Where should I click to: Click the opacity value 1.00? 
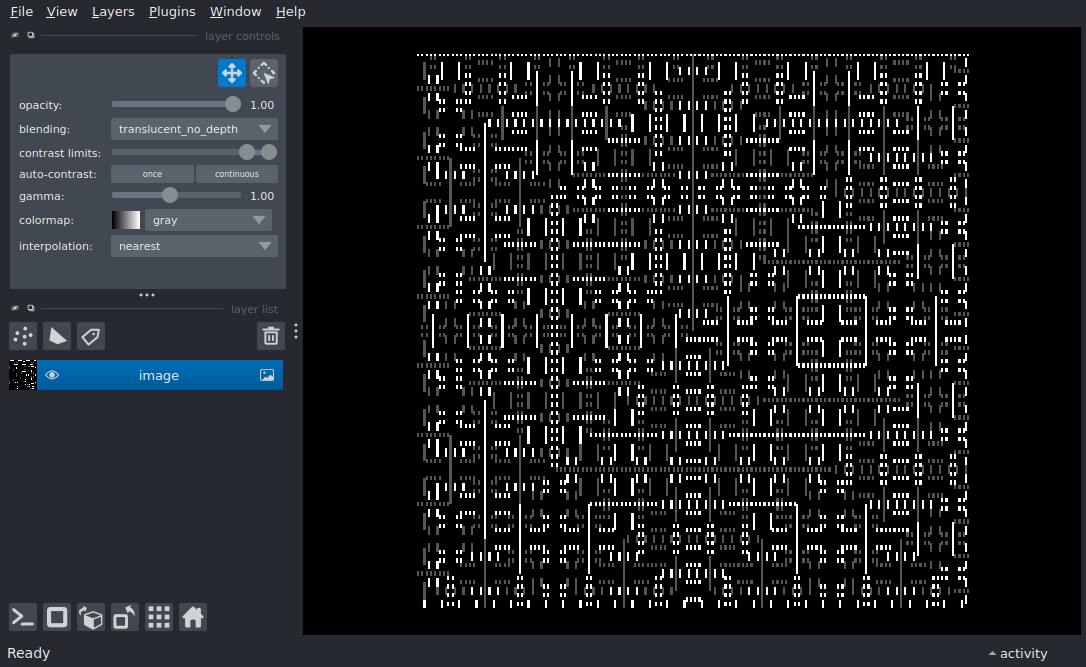click(262, 105)
